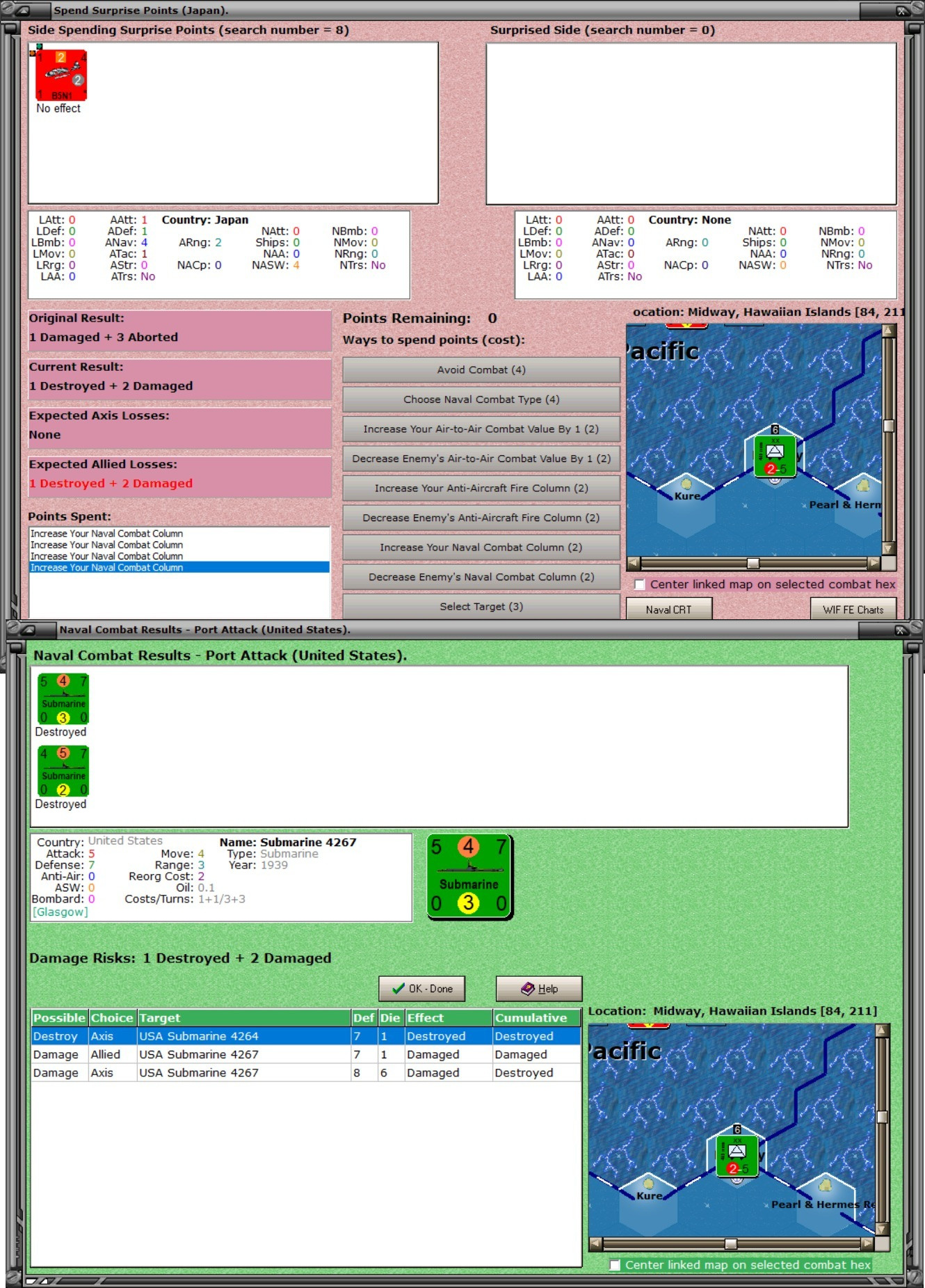
Task: Click the Possible column header
Action: pos(59,1018)
